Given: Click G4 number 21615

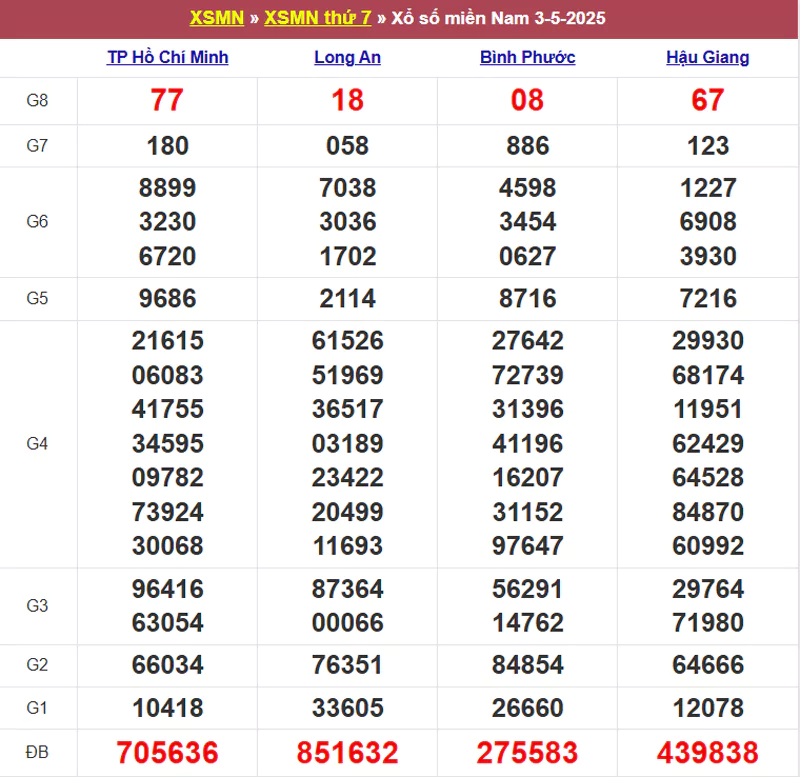Looking at the screenshot, I should click(168, 341).
